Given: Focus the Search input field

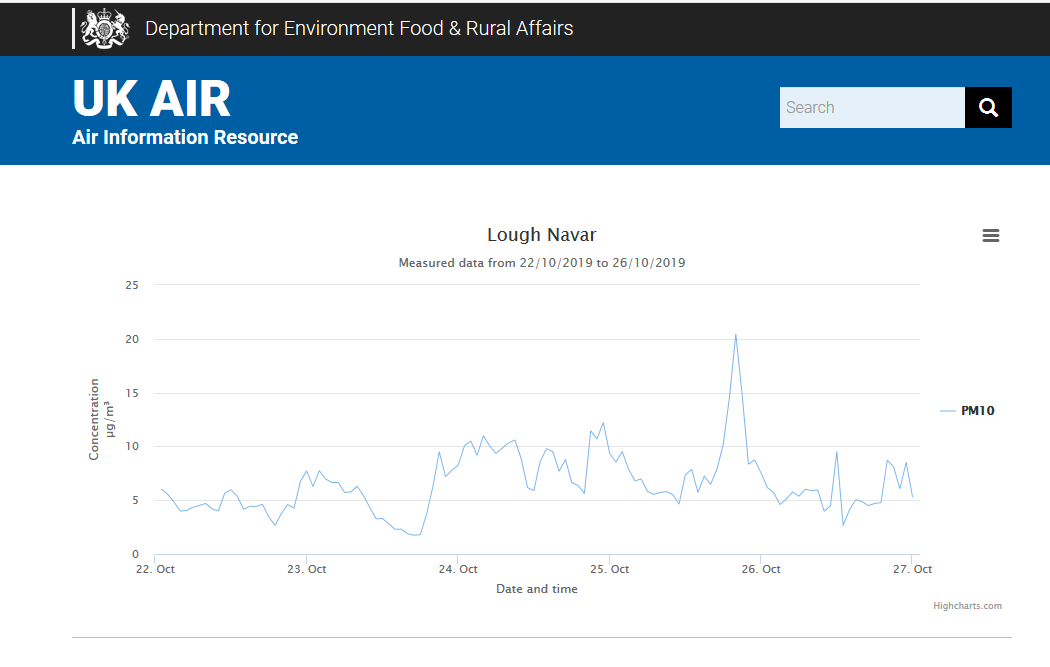Looking at the screenshot, I should (x=872, y=107).
